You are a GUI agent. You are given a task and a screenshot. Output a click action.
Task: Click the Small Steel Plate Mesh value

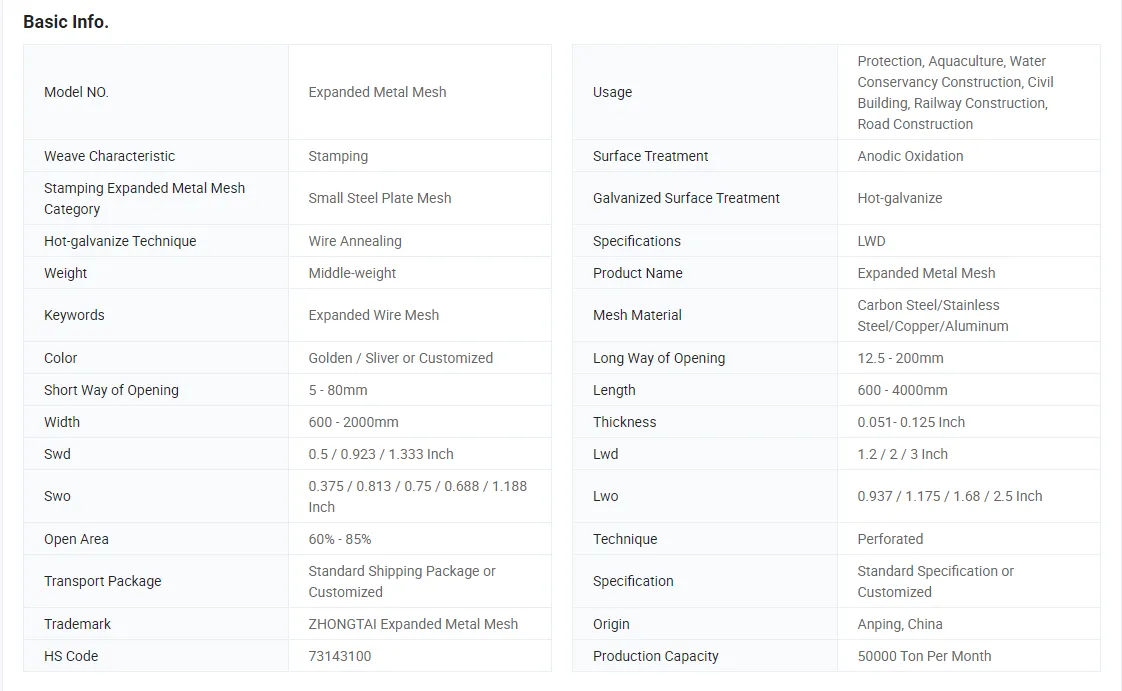(380, 198)
